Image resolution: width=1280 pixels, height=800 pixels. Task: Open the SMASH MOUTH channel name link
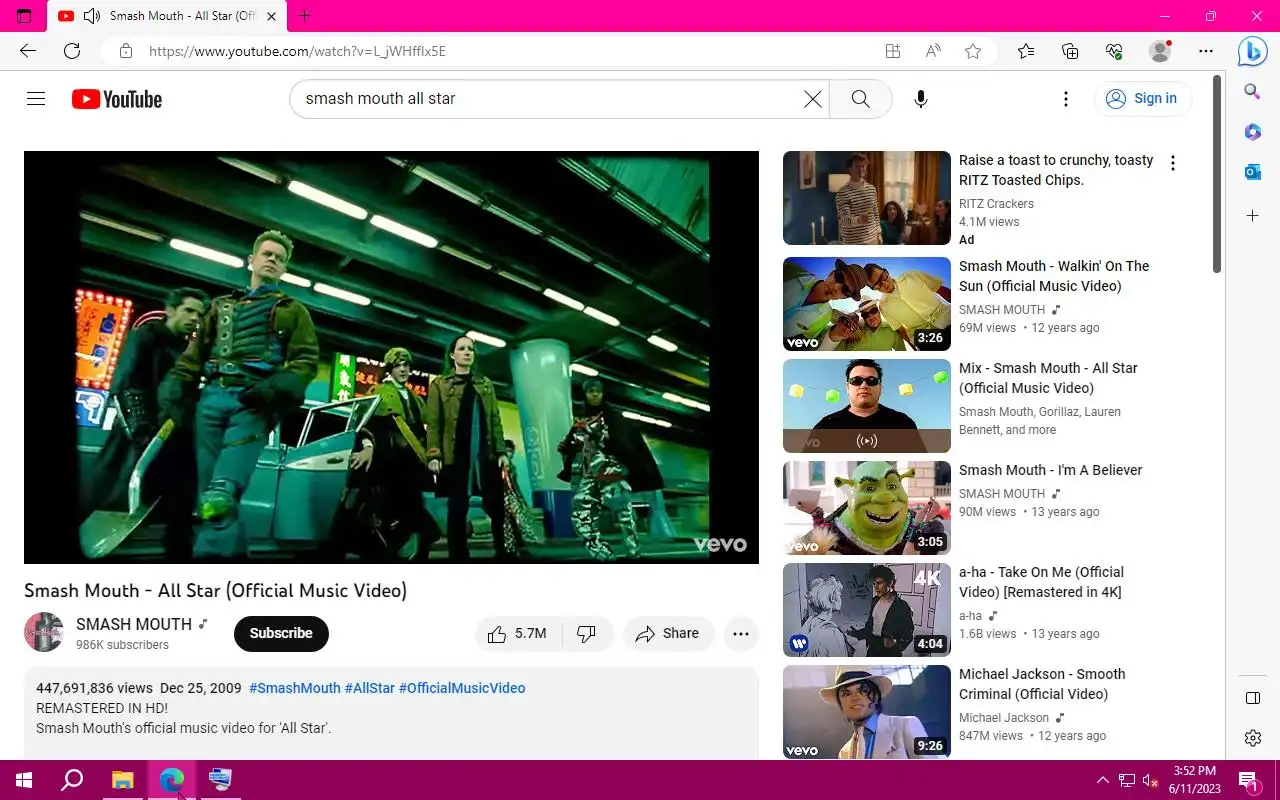tap(134, 624)
